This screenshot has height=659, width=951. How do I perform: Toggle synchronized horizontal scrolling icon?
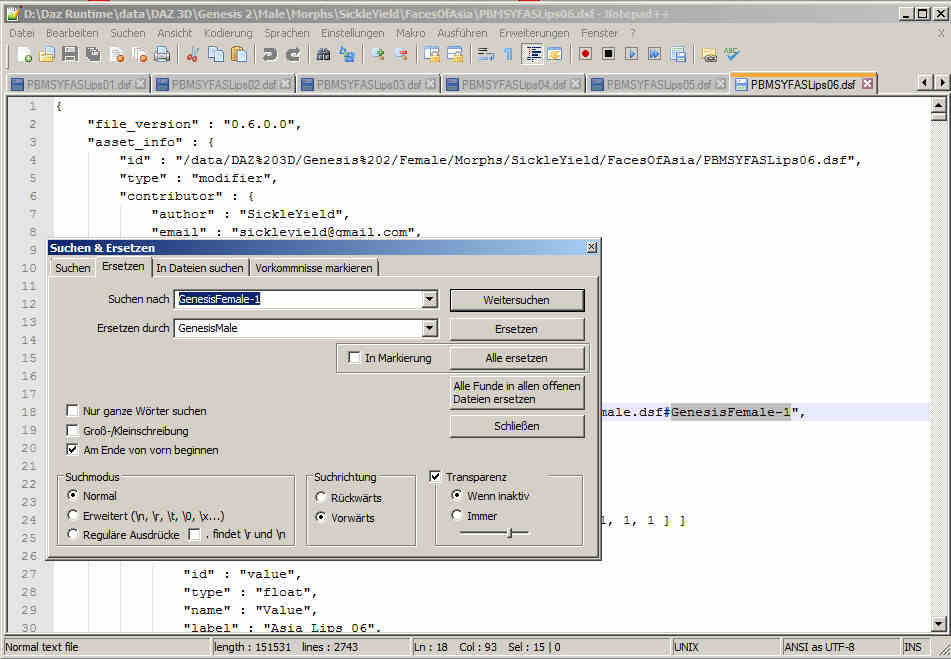[x=455, y=55]
